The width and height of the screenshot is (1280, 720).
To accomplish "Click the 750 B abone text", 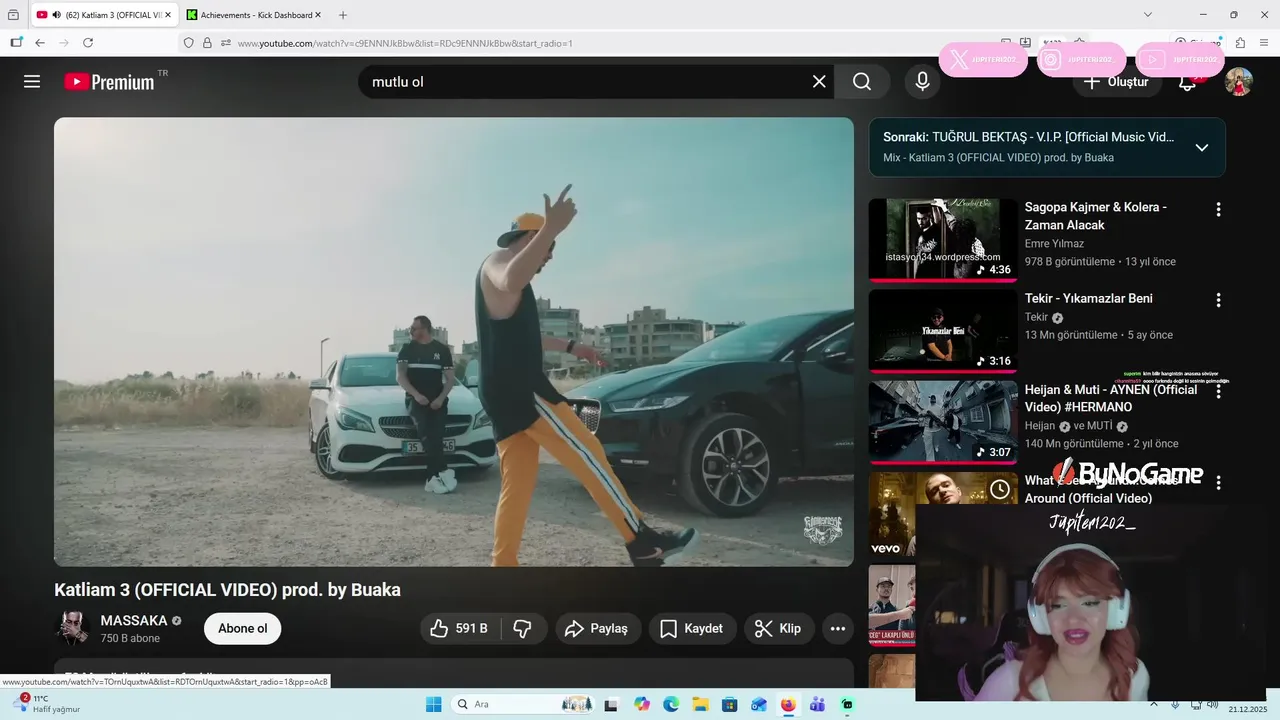I will pos(130,638).
